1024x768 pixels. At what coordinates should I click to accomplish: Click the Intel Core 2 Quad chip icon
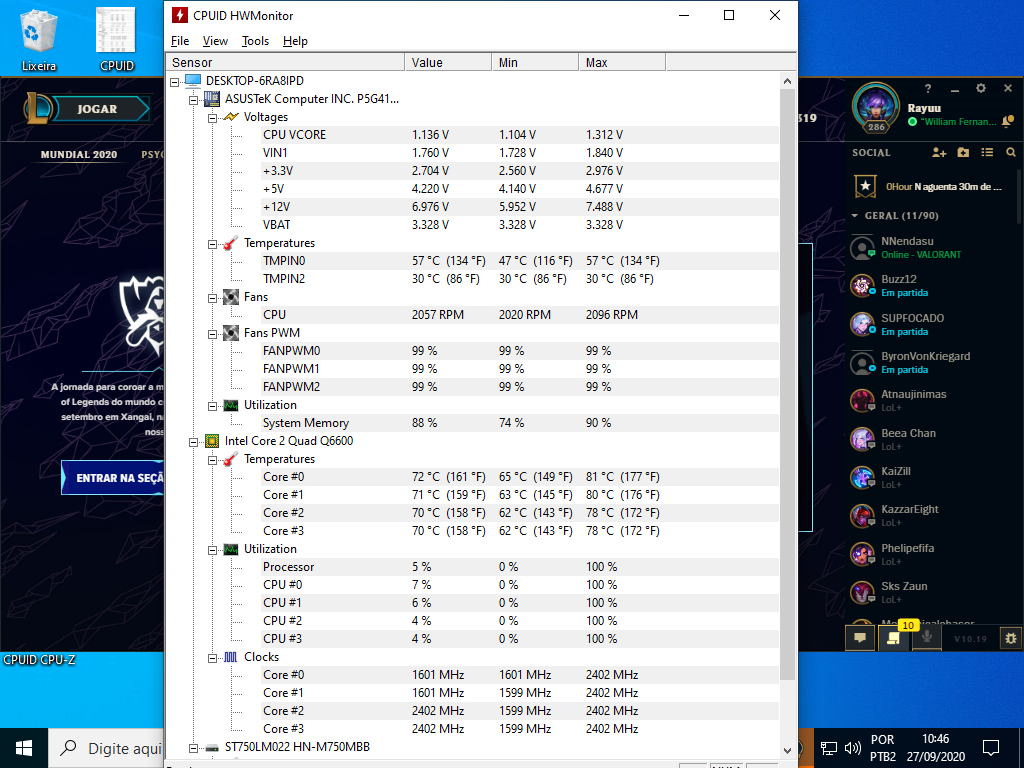(x=212, y=441)
